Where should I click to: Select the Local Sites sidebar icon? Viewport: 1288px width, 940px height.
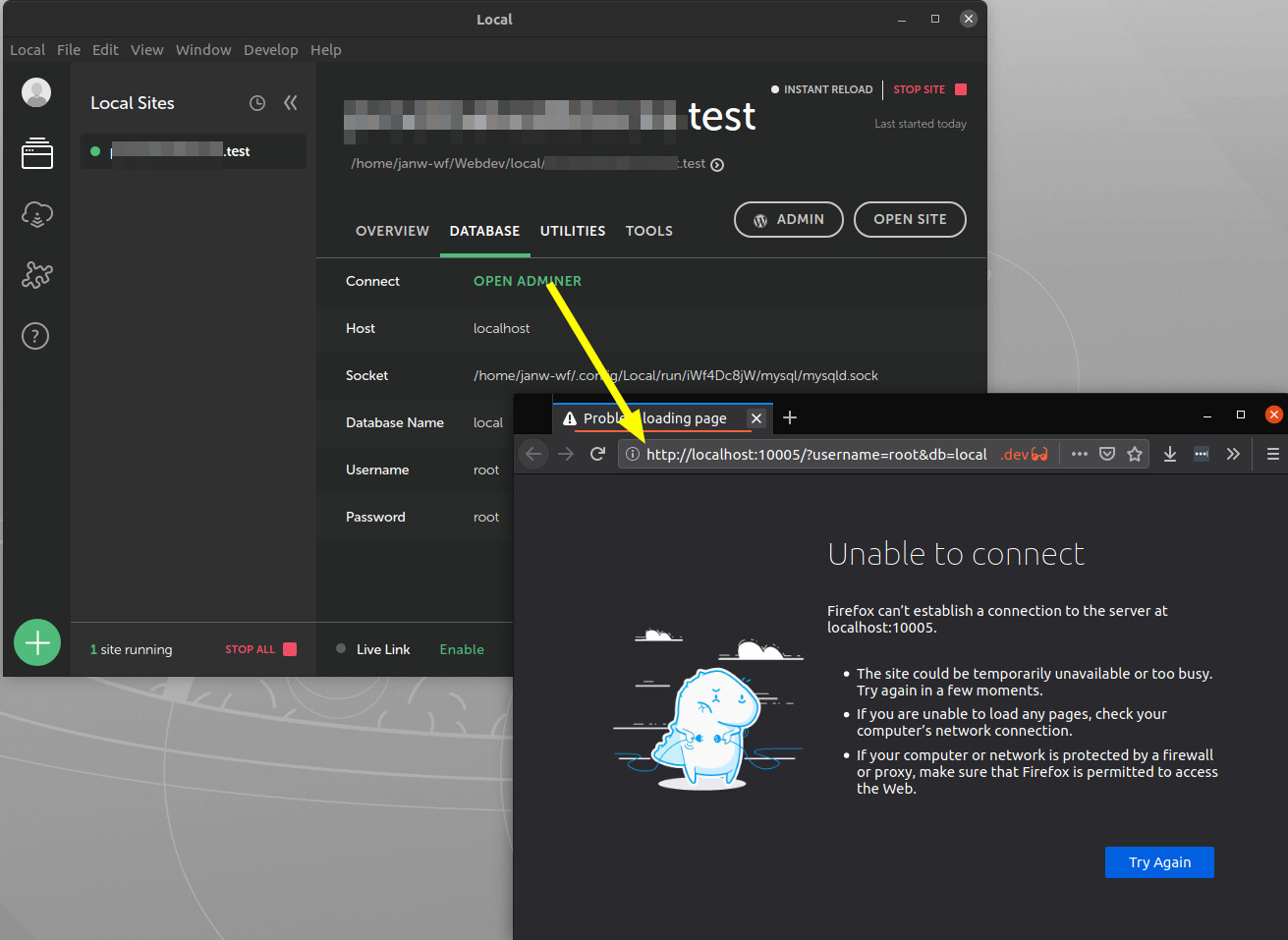37,153
